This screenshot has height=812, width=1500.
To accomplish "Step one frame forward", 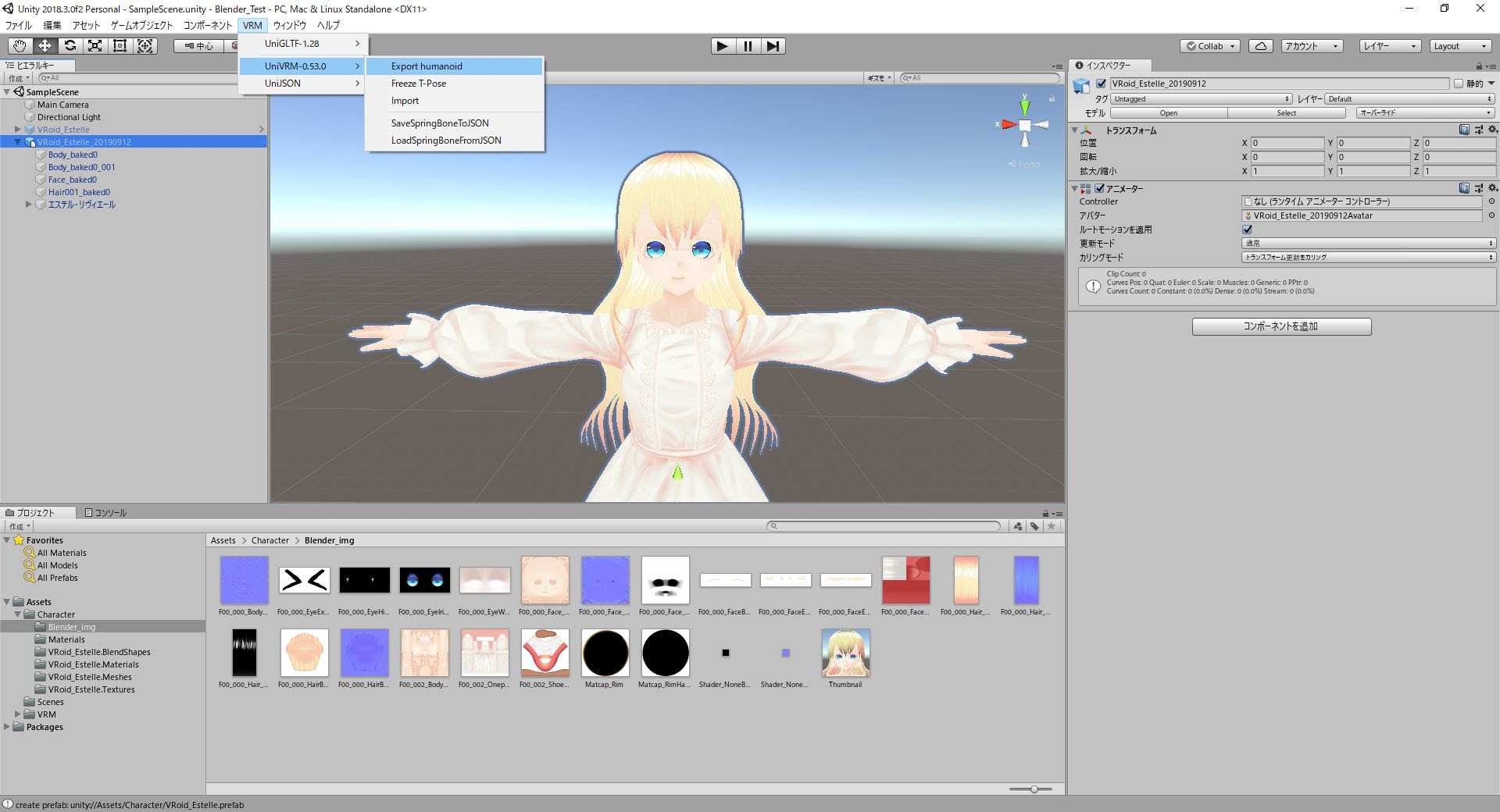I will pos(773,46).
